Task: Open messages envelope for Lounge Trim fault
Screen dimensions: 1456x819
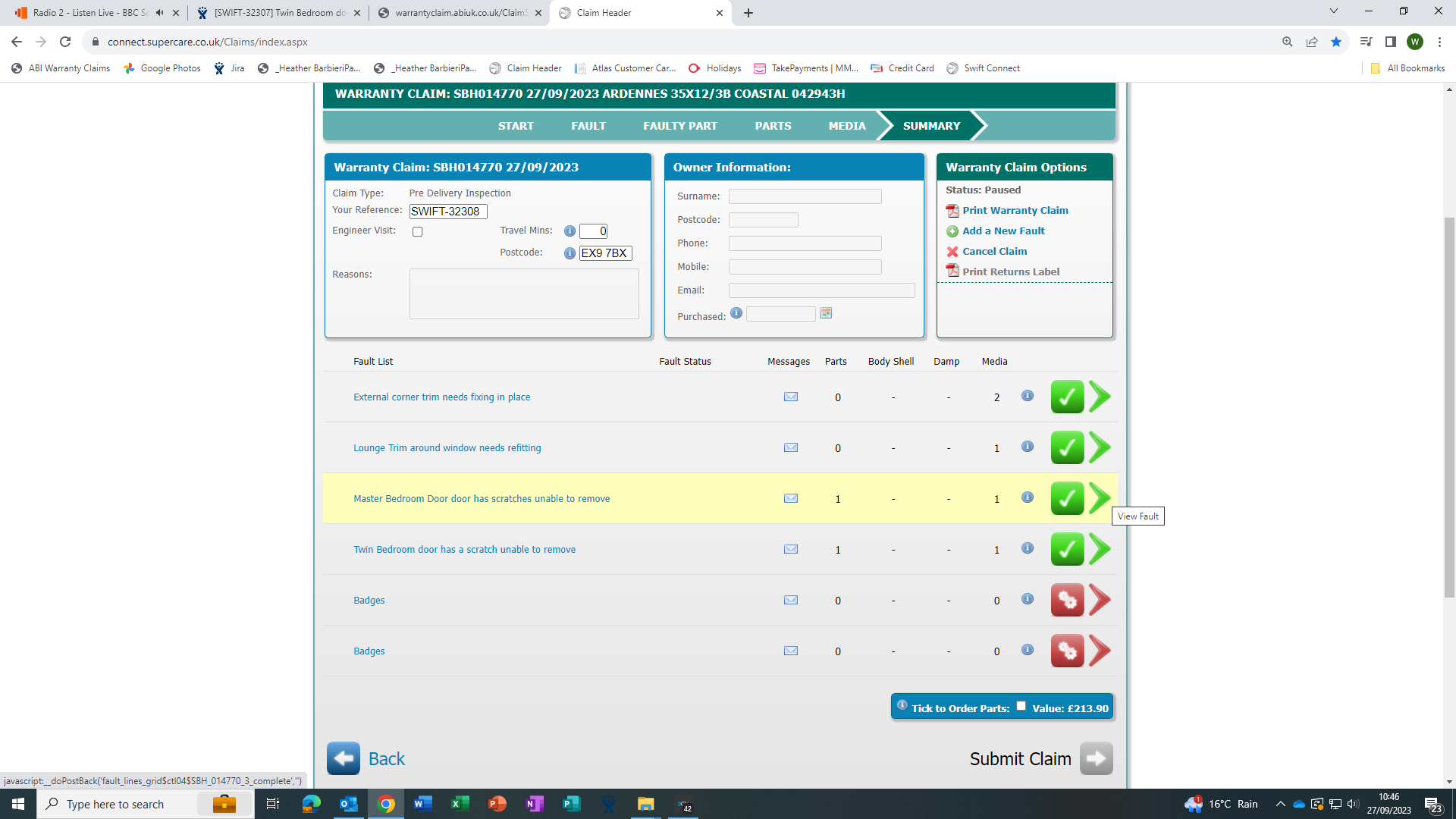Action: (x=790, y=447)
